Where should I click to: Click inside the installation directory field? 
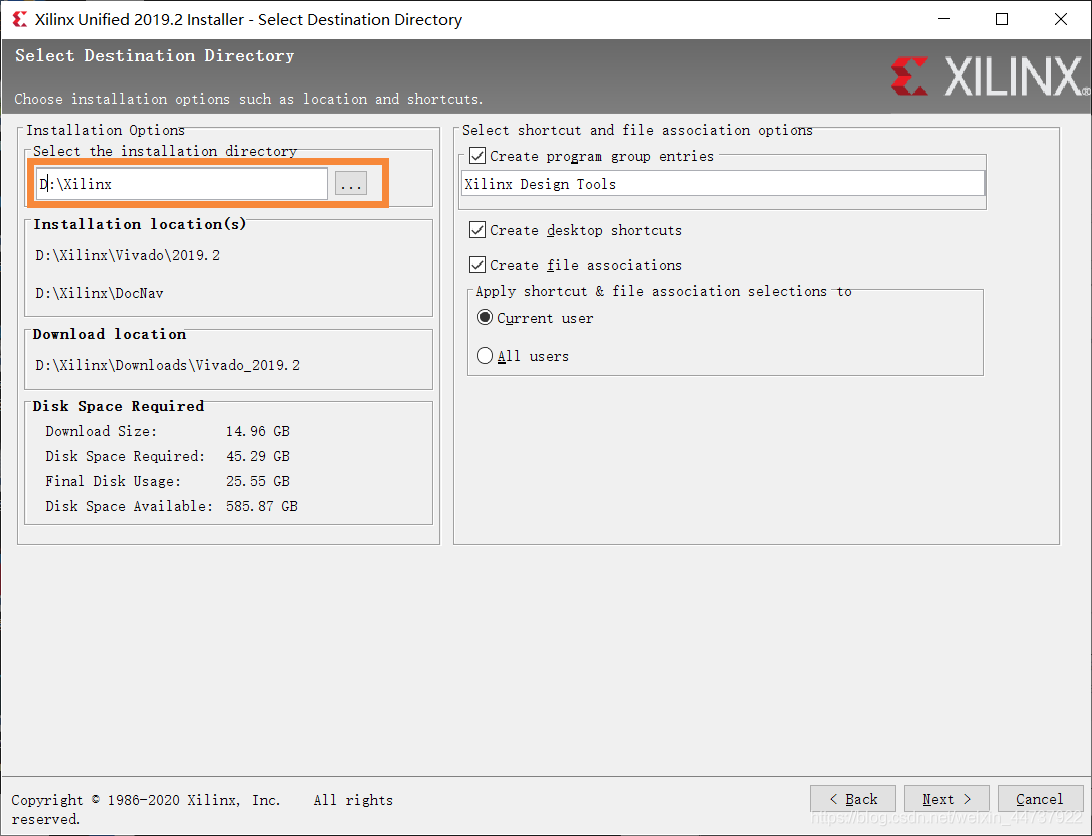point(180,183)
